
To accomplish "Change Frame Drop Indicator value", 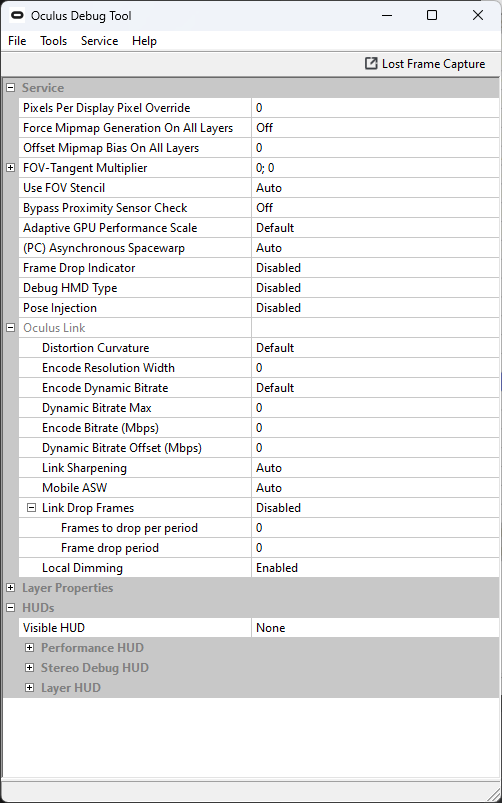I will coord(375,268).
